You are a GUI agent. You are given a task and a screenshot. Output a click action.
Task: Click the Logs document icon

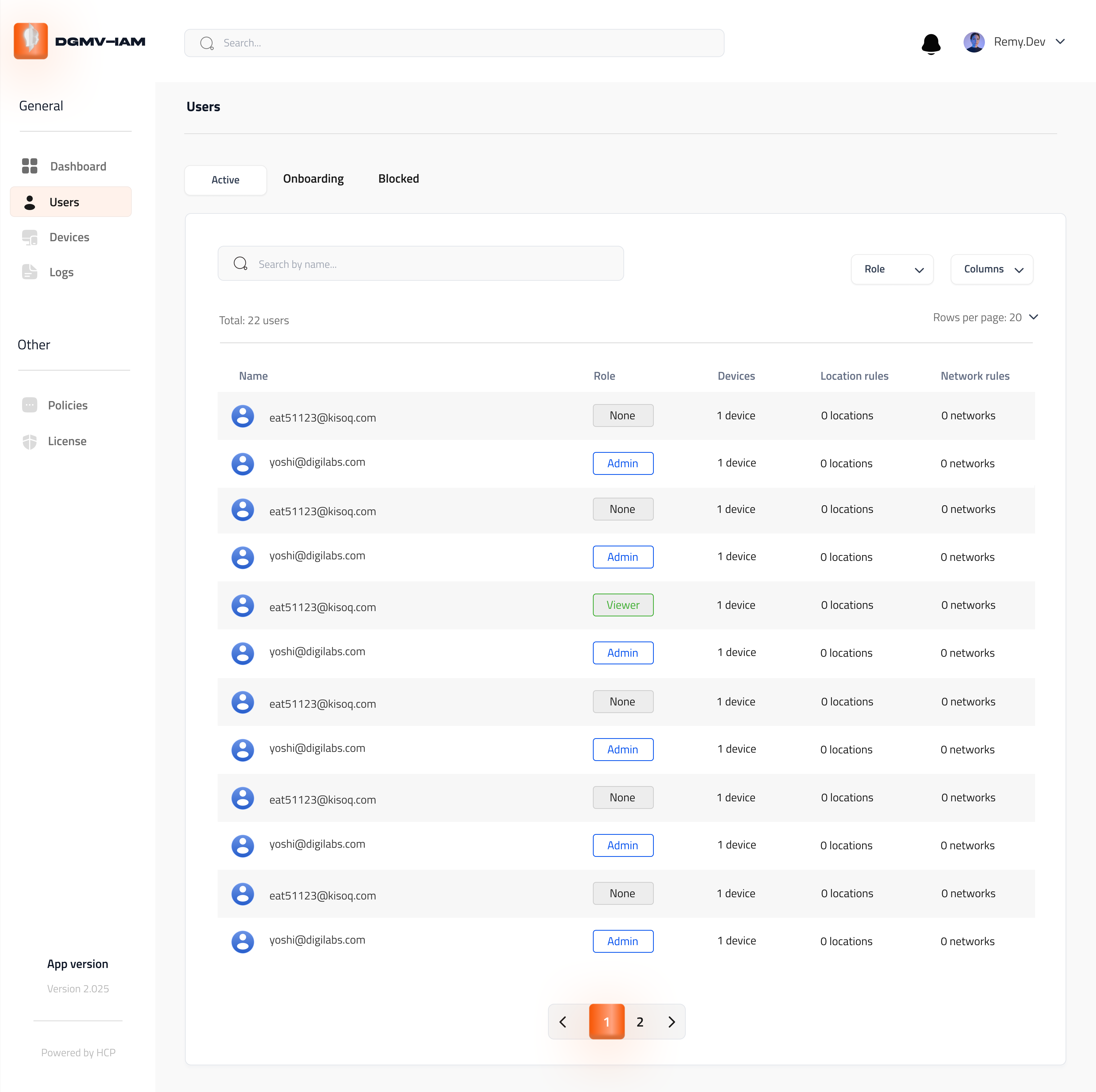(x=29, y=272)
